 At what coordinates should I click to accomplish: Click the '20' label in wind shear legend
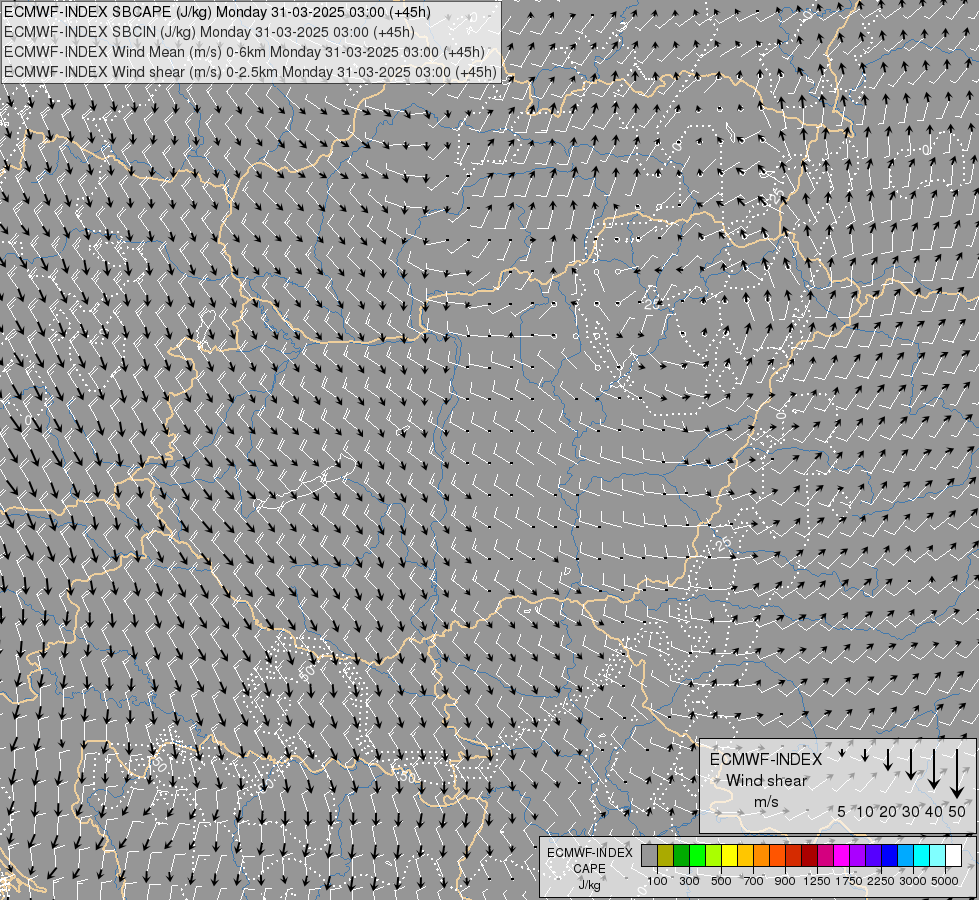click(888, 811)
